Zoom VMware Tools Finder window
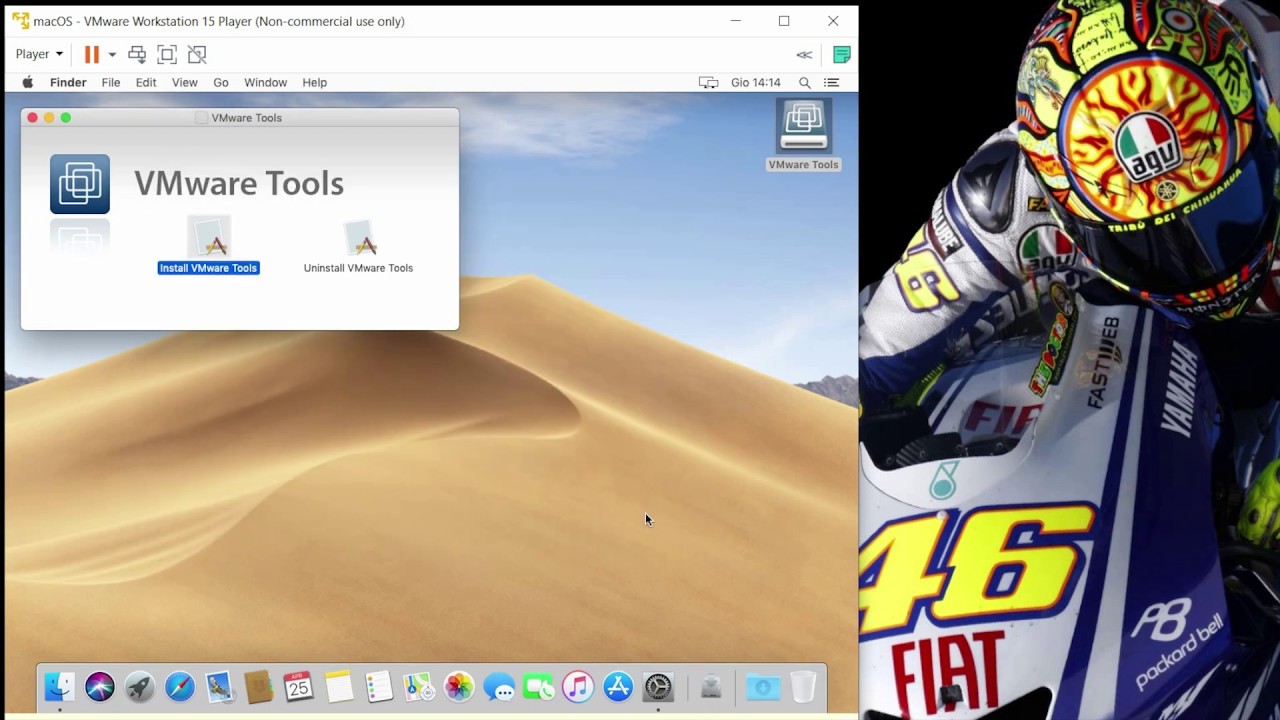The width and height of the screenshot is (1280, 720). tap(66, 118)
